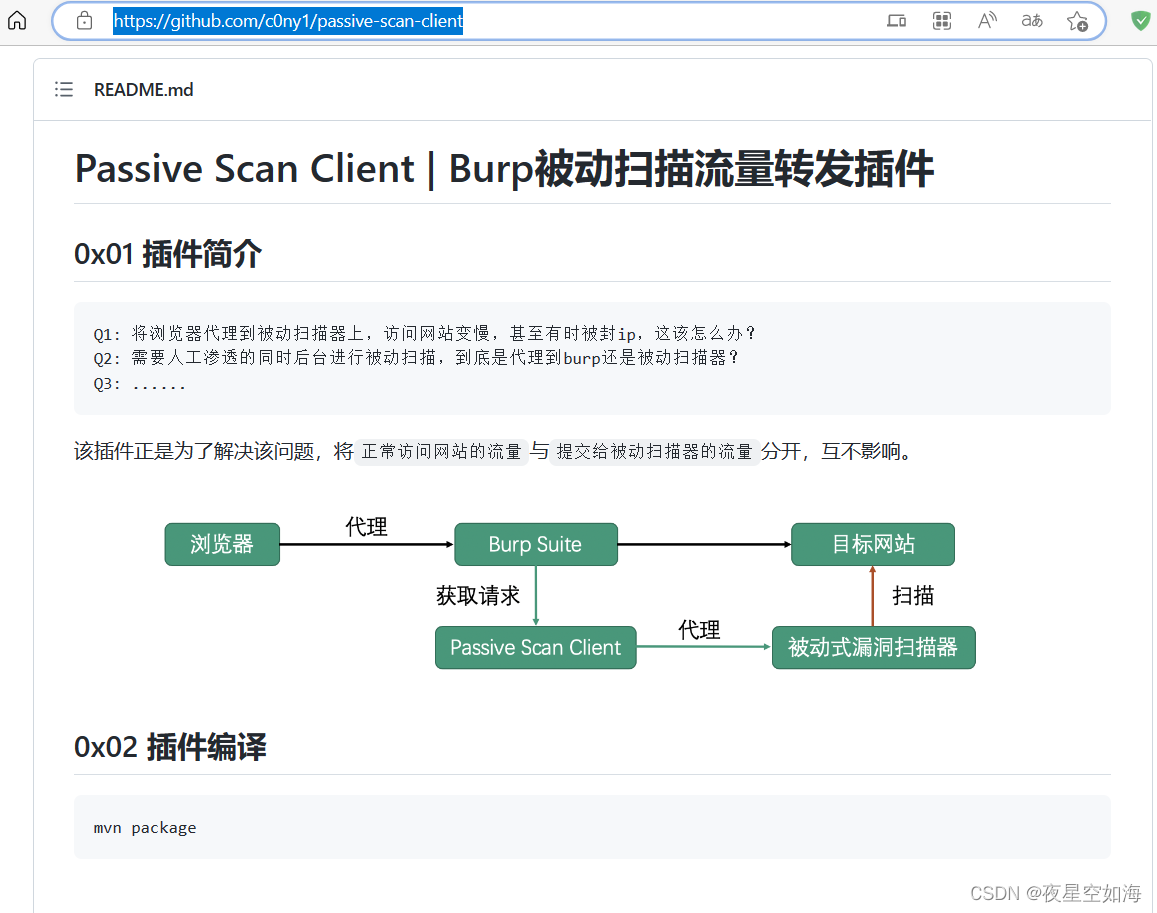Click the 被动式漏洞扫描器 diagram box
1157x913 pixels.
[874, 647]
